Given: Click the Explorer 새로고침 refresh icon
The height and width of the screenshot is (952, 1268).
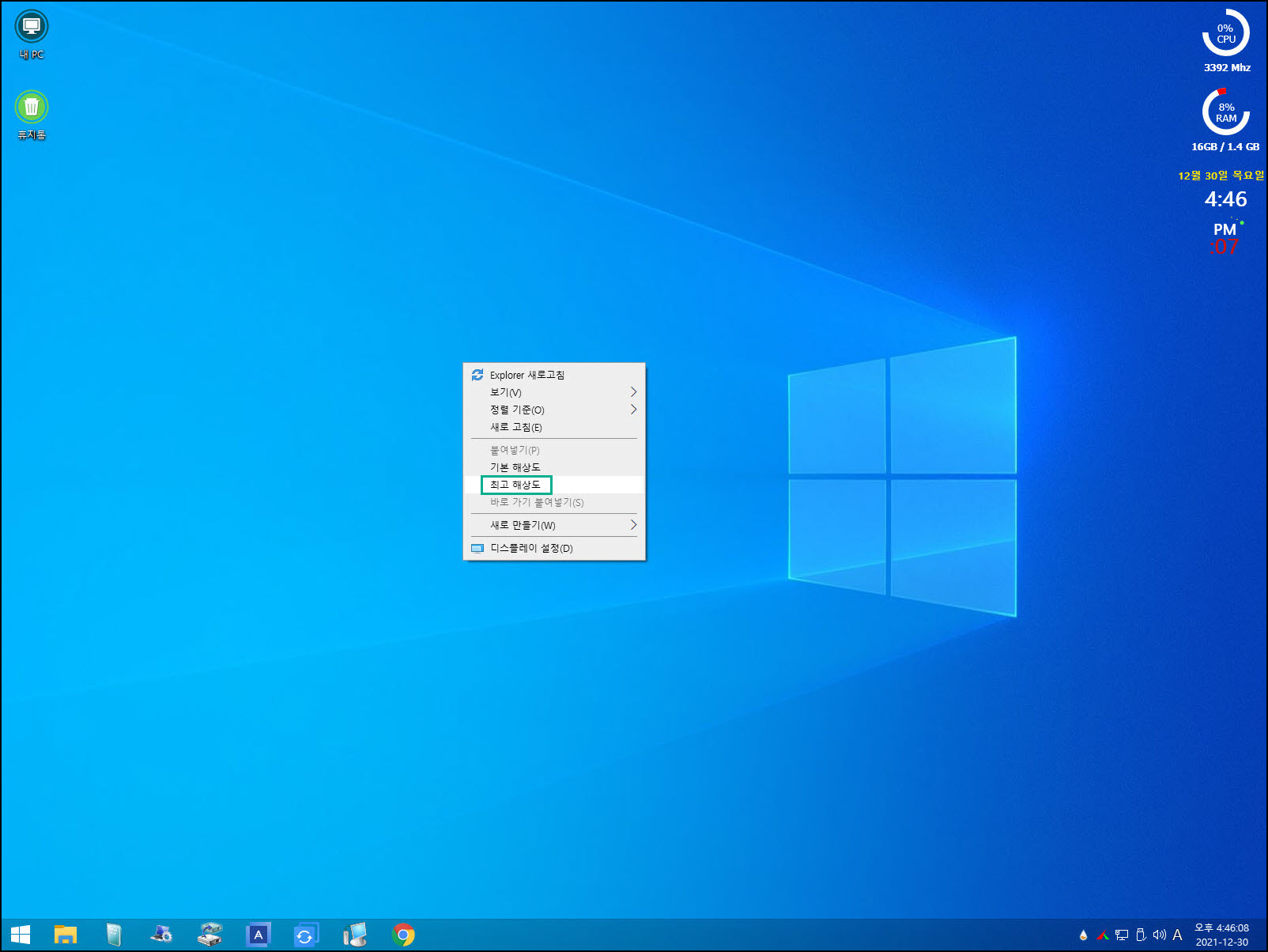Looking at the screenshot, I should (477, 375).
